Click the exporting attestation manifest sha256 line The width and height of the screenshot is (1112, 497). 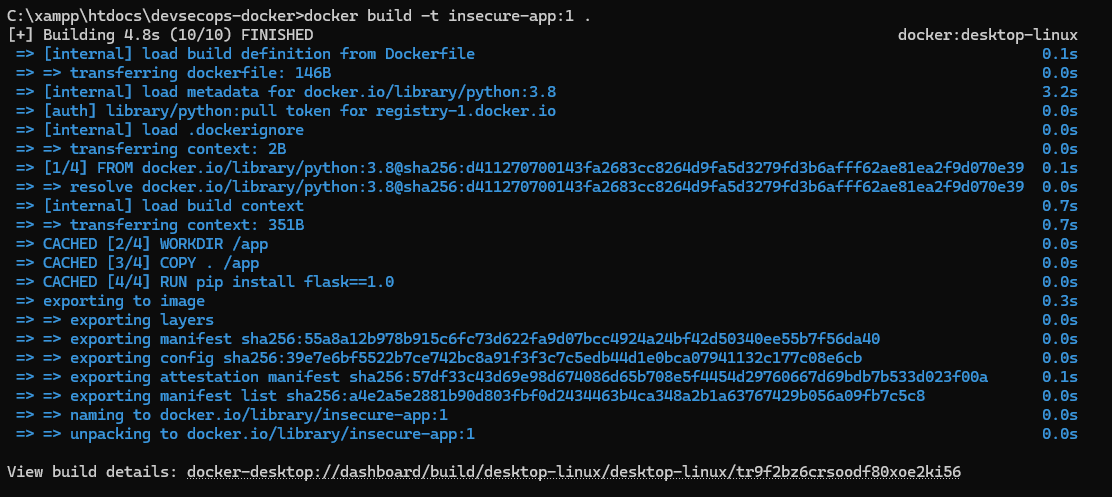[x=528, y=376]
